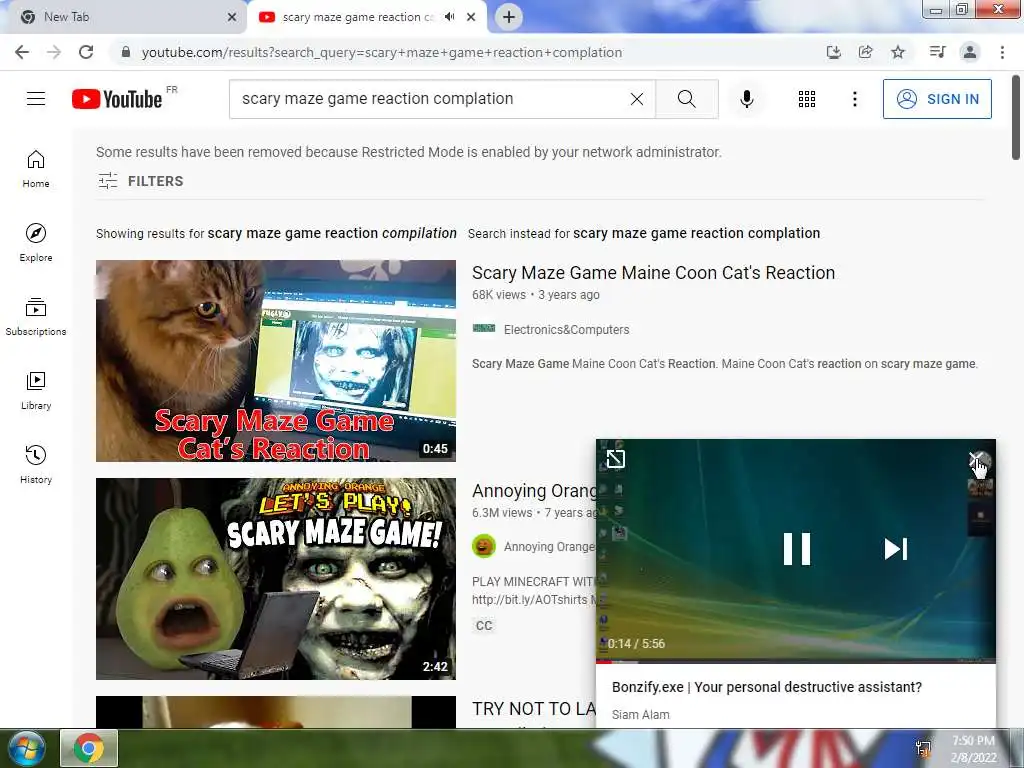The width and height of the screenshot is (1024, 768).
Task: Bookmark this page with the star icon
Action: coord(898,52)
